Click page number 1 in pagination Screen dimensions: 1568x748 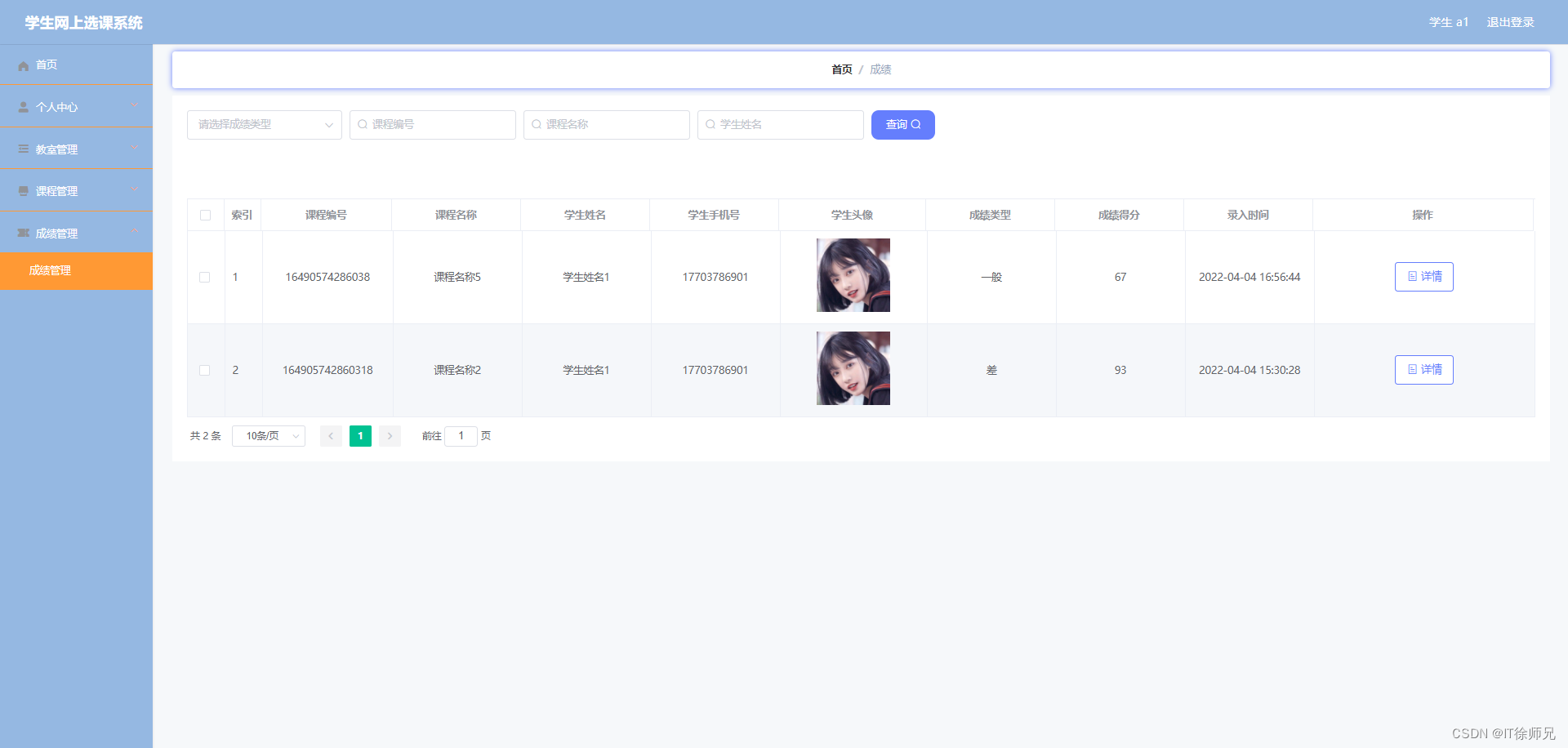tap(360, 435)
